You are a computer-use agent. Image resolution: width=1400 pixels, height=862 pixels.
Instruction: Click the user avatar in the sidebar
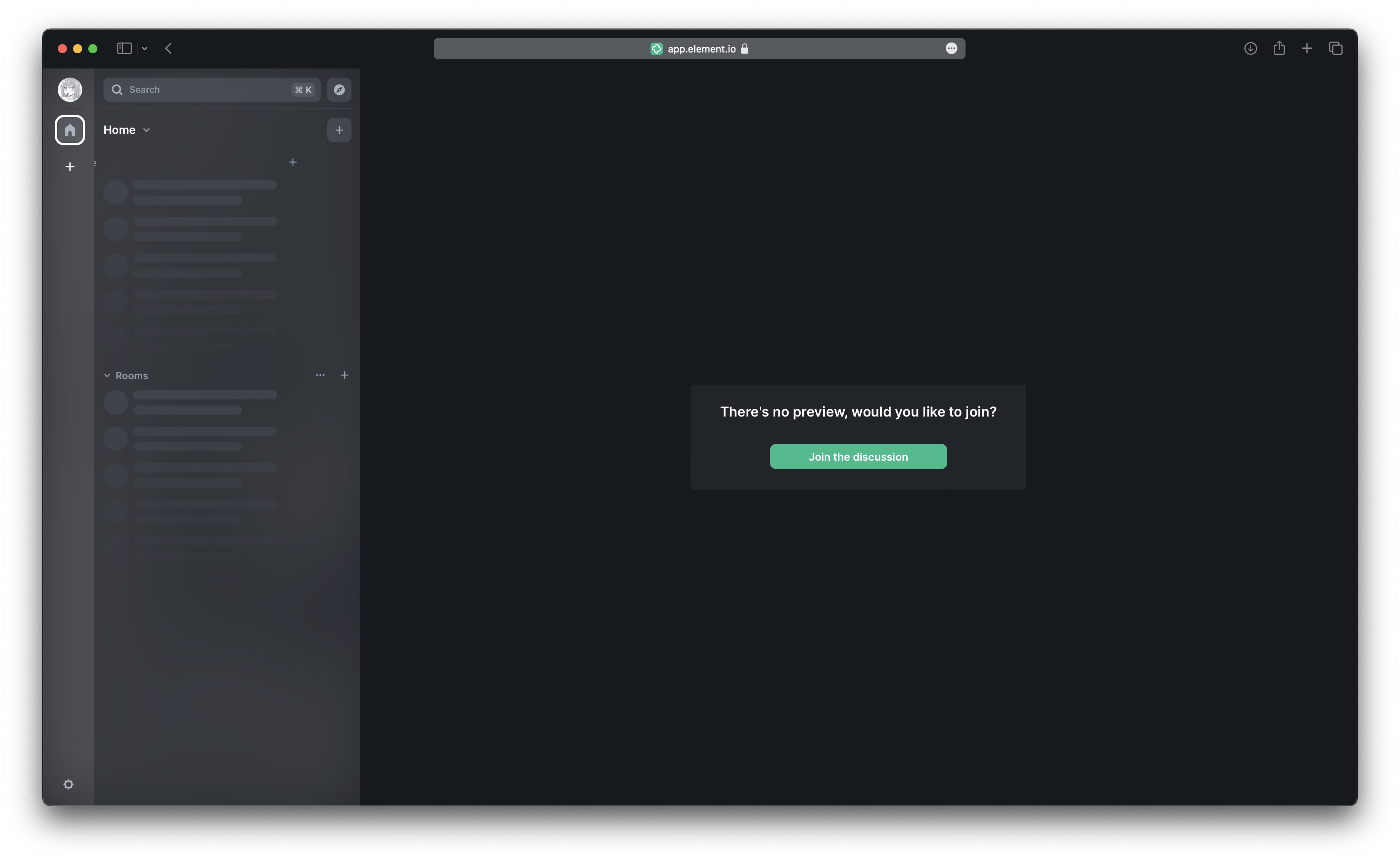click(70, 89)
